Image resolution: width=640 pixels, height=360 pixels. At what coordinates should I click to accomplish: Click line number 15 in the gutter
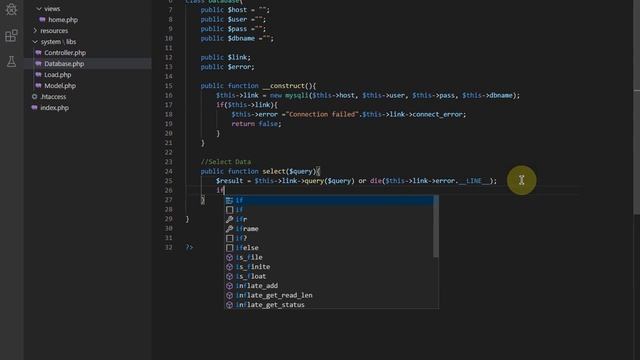[x=169, y=86]
